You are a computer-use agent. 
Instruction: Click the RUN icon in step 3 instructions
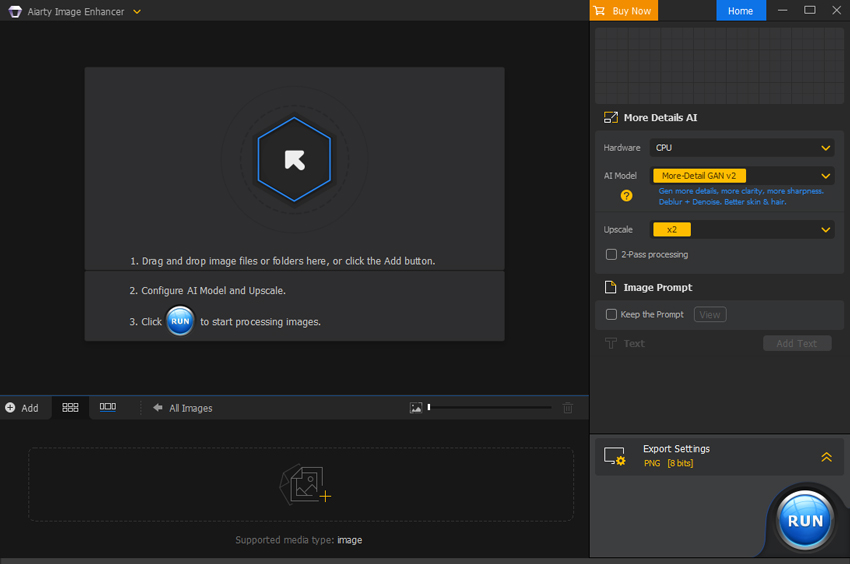(180, 321)
